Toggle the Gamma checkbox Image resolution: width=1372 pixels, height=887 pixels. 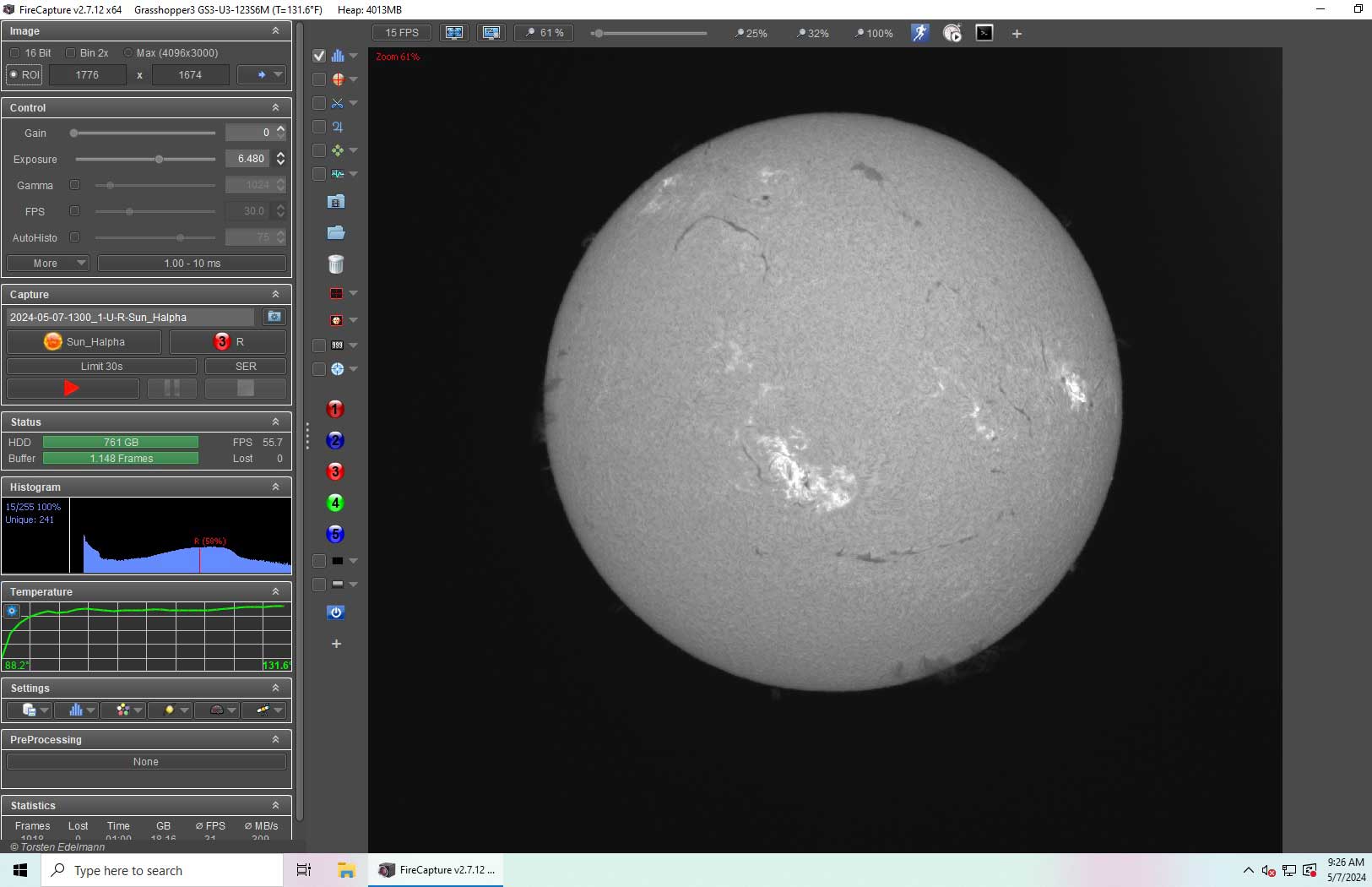74,185
